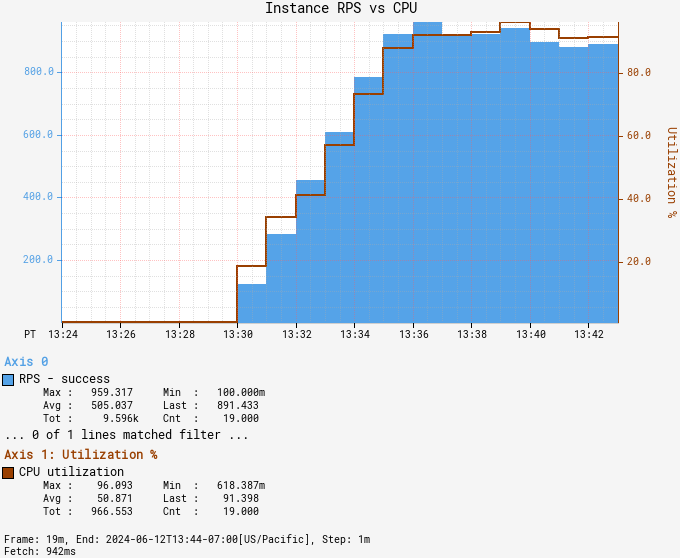
Task: Click the RPS Min value 100.000m
Action: click(241, 392)
